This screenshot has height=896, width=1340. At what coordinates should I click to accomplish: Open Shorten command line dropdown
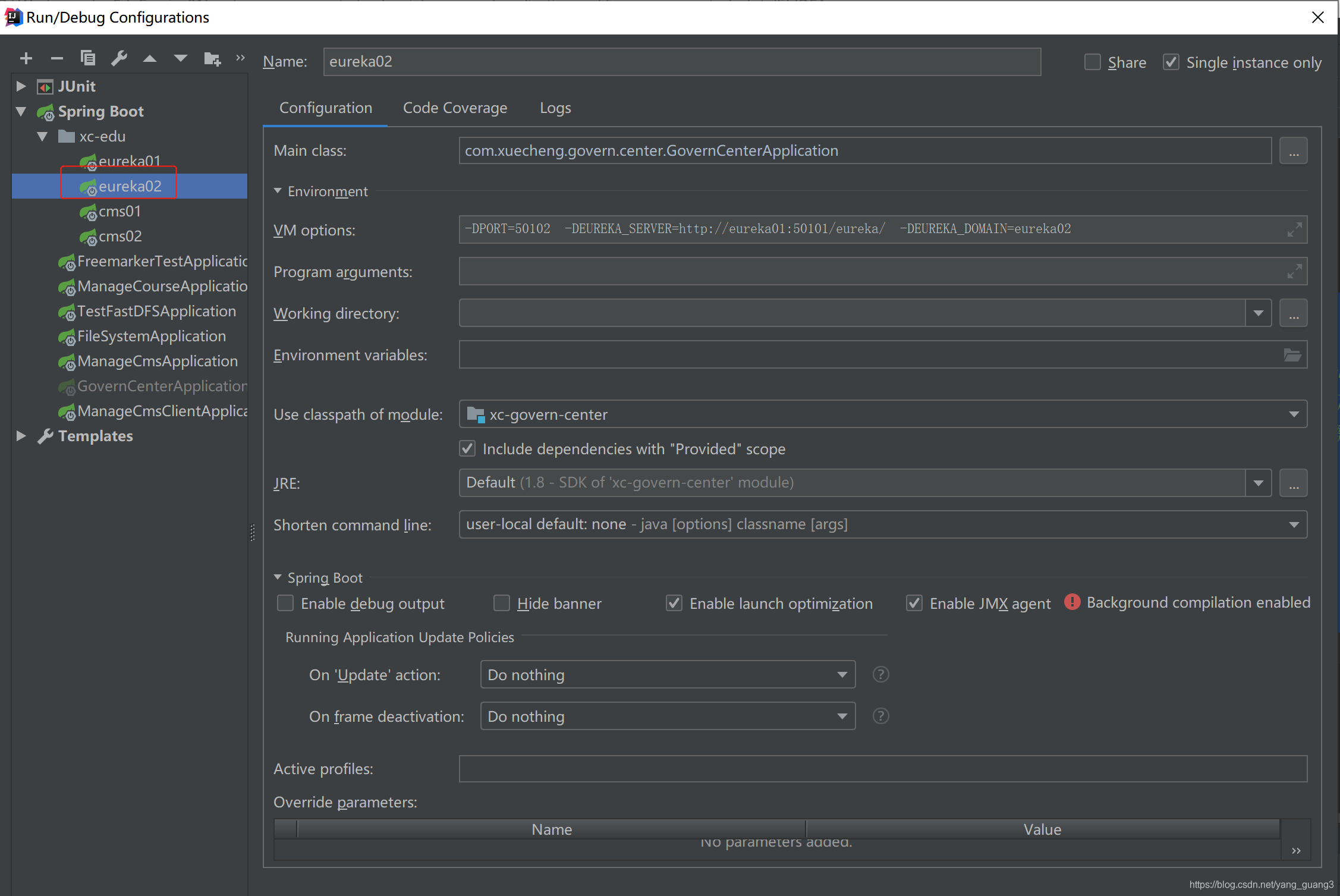point(1294,524)
